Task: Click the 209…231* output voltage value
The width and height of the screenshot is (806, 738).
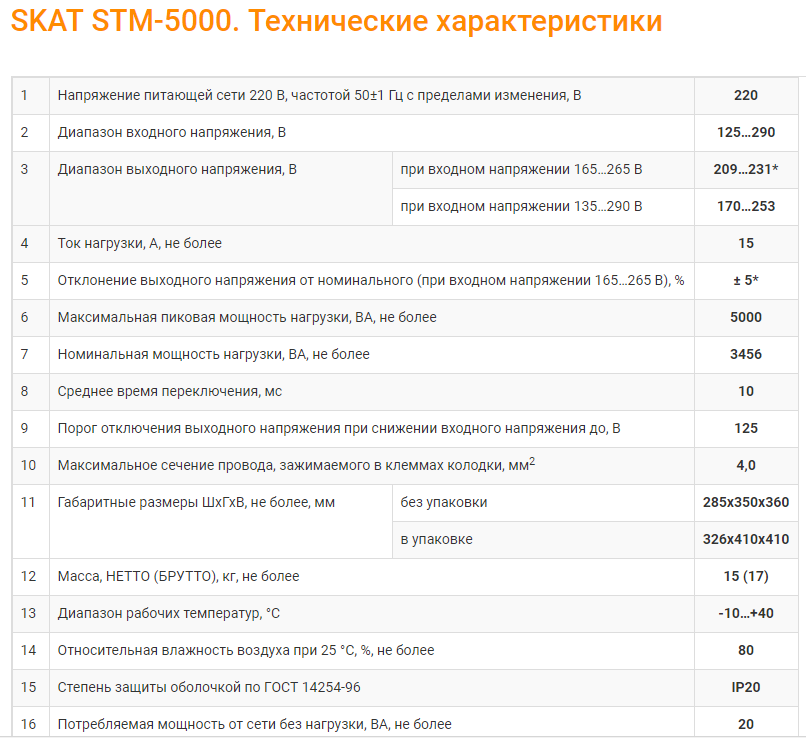Action: click(745, 169)
